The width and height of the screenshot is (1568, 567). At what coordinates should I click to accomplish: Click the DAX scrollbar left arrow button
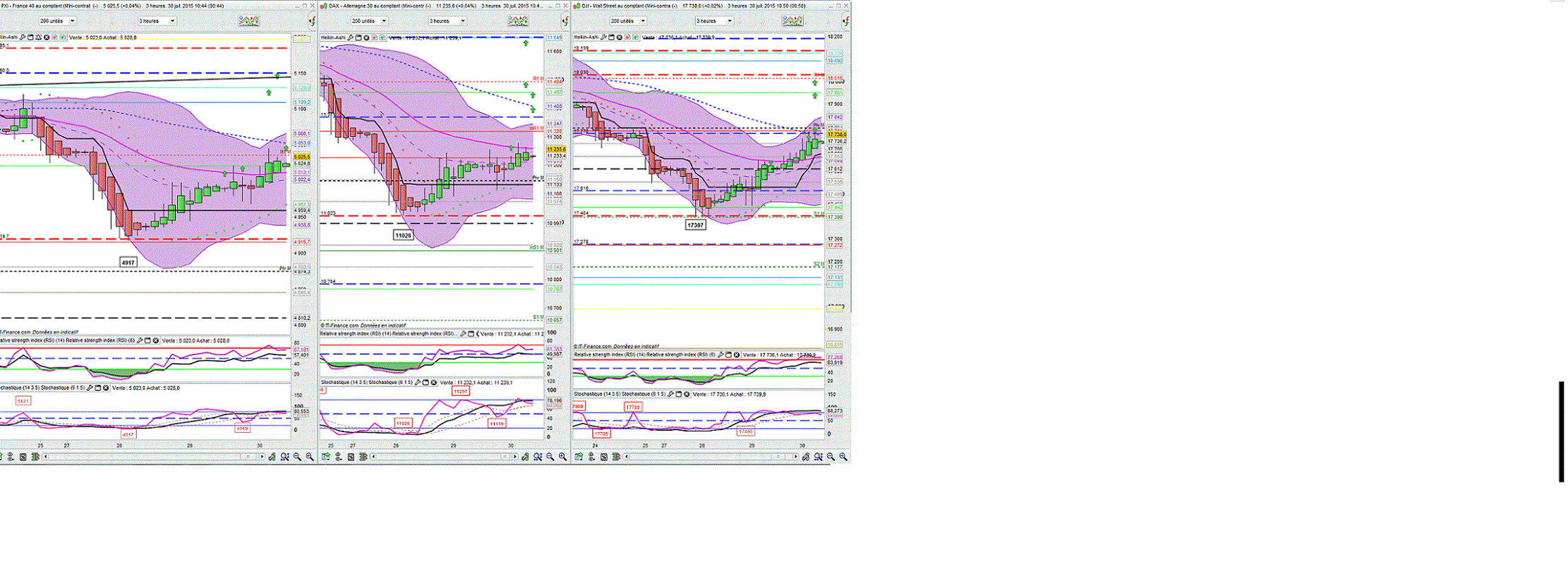373,457
